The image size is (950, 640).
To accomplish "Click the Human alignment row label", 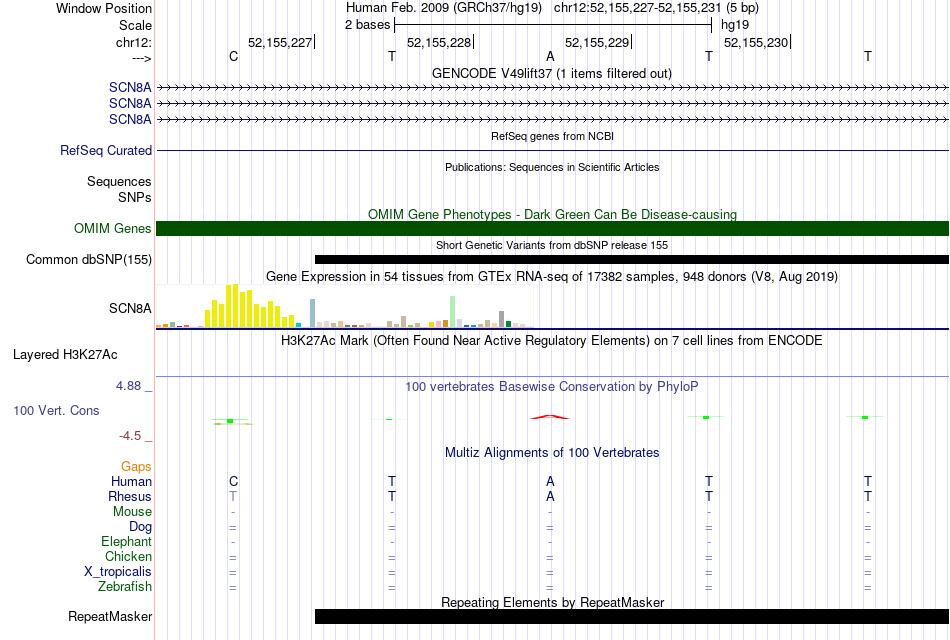I will [131, 482].
